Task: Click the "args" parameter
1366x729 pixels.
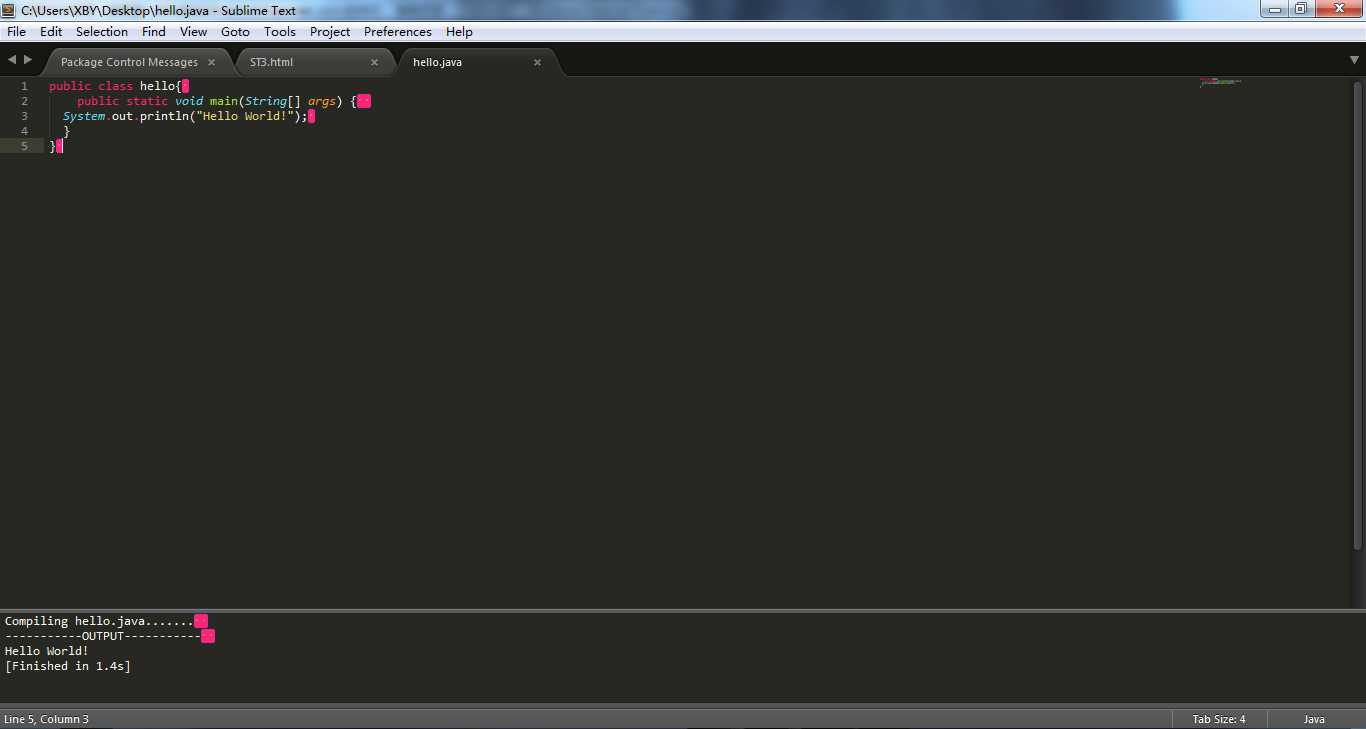Action: tap(322, 101)
